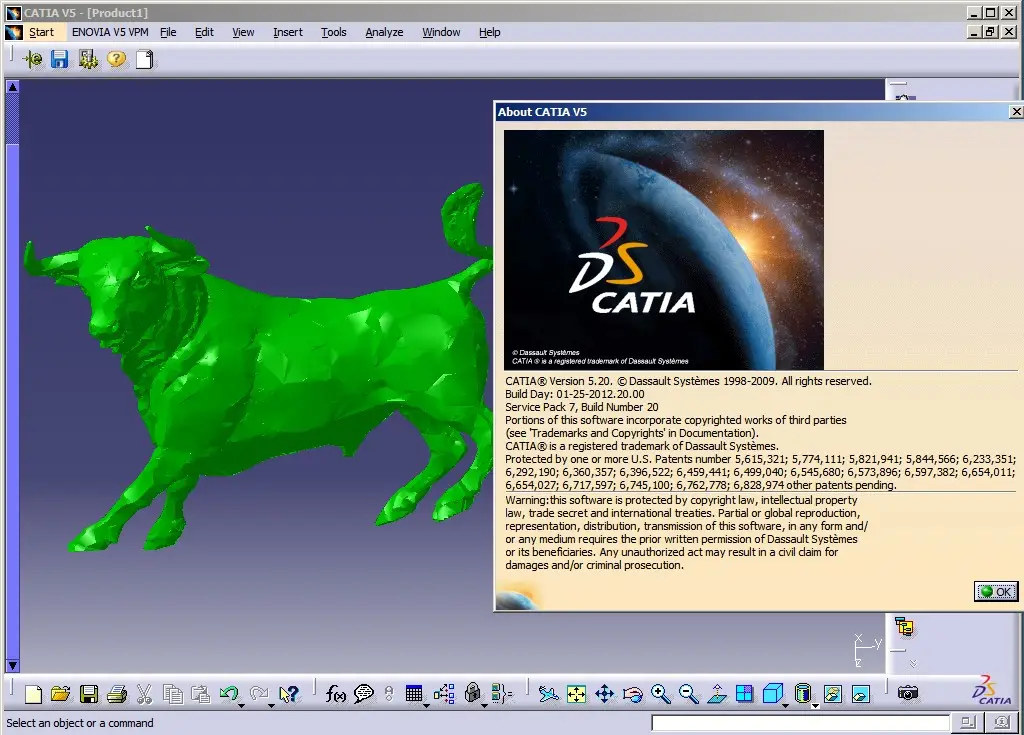1024x735 pixels.
Task: Open the File menu
Action: coord(168,32)
